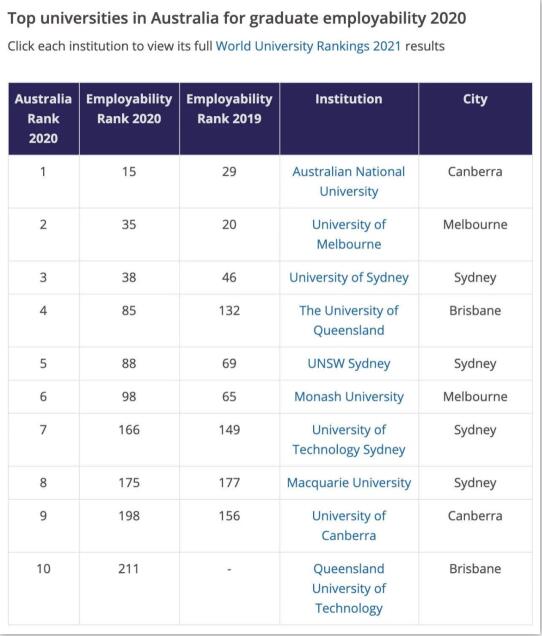Select the page title about graduate employability
The height and width of the screenshot is (636, 542).
click(237, 19)
